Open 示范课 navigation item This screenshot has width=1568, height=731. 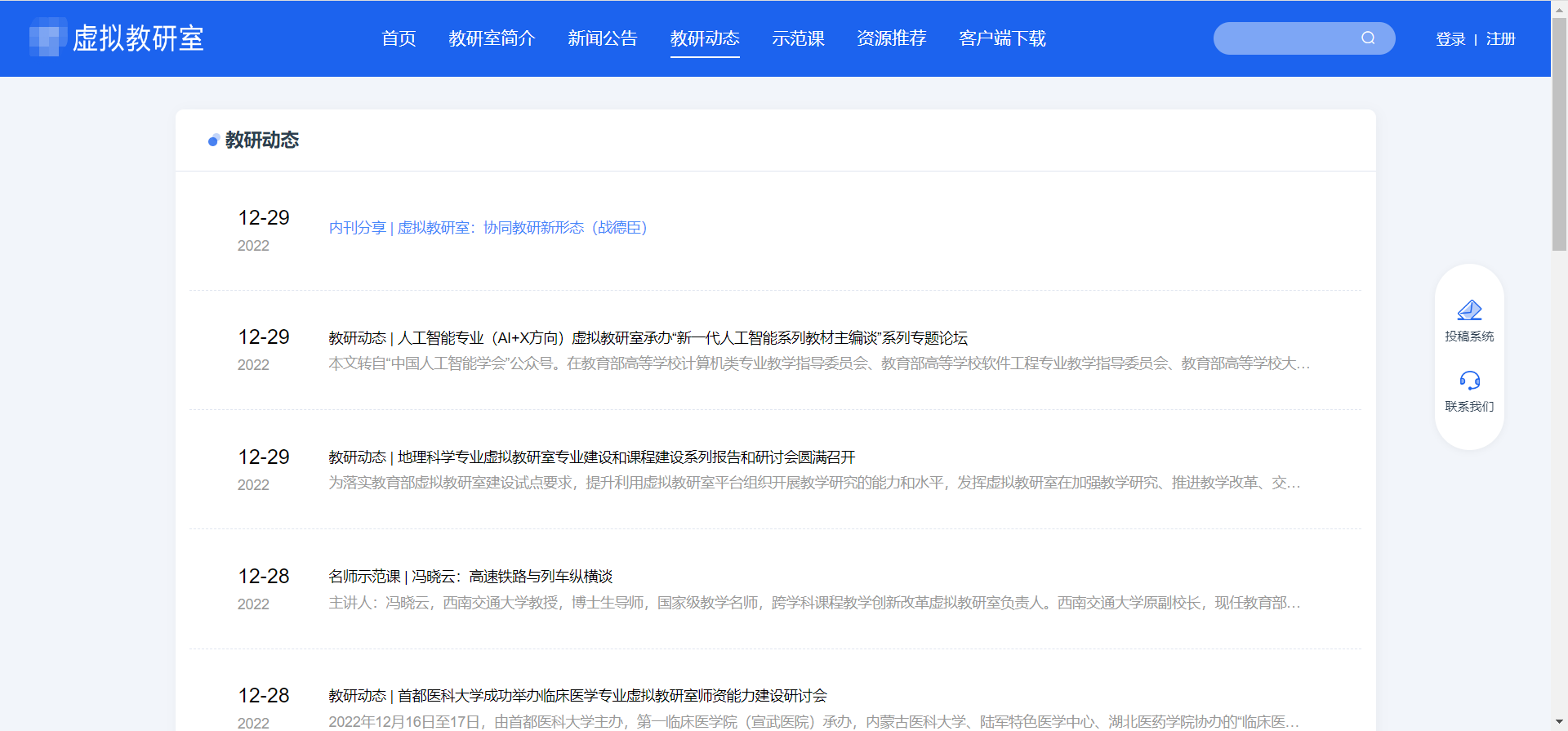coord(798,38)
